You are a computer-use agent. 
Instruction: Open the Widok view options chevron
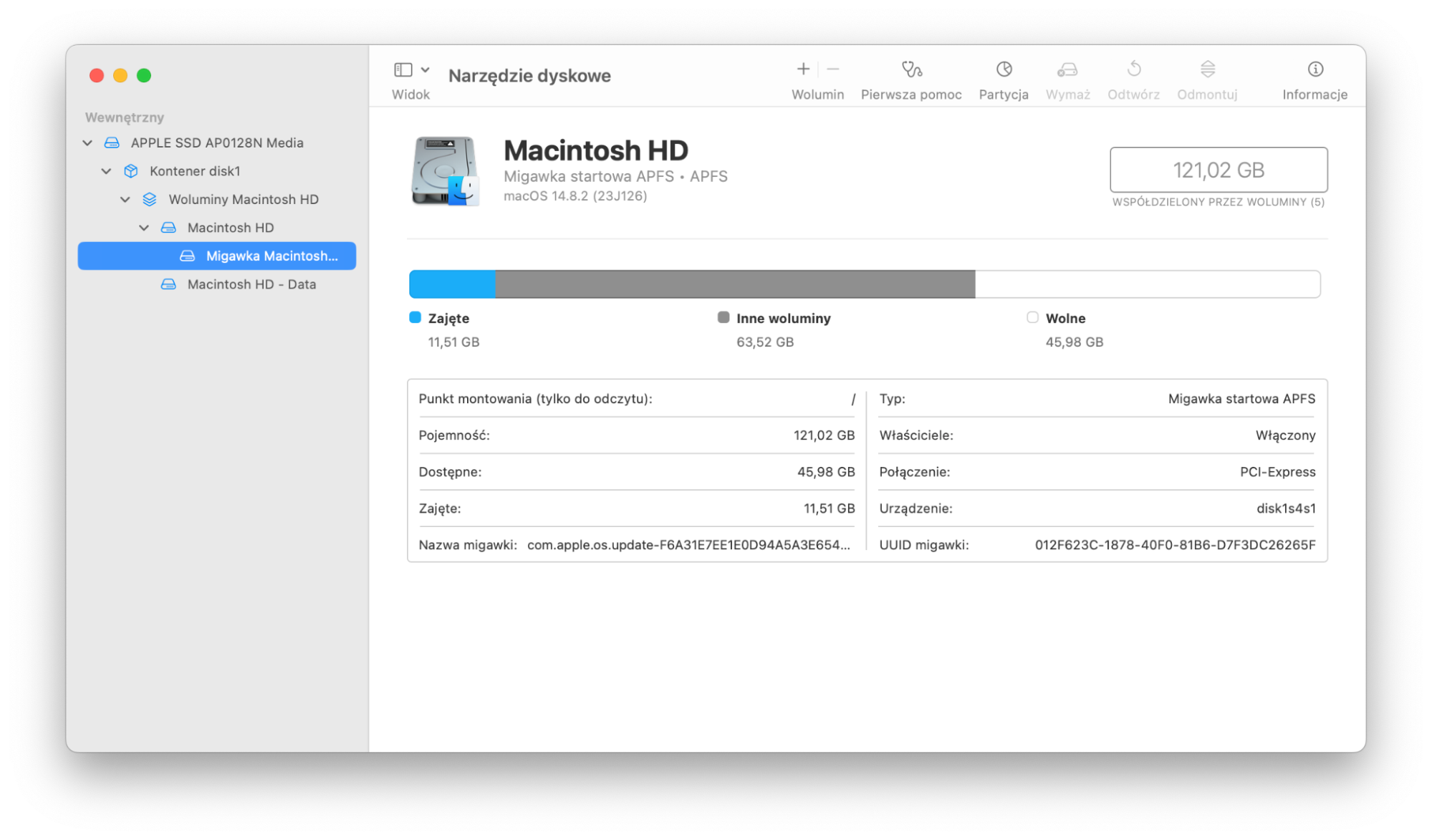tap(426, 69)
